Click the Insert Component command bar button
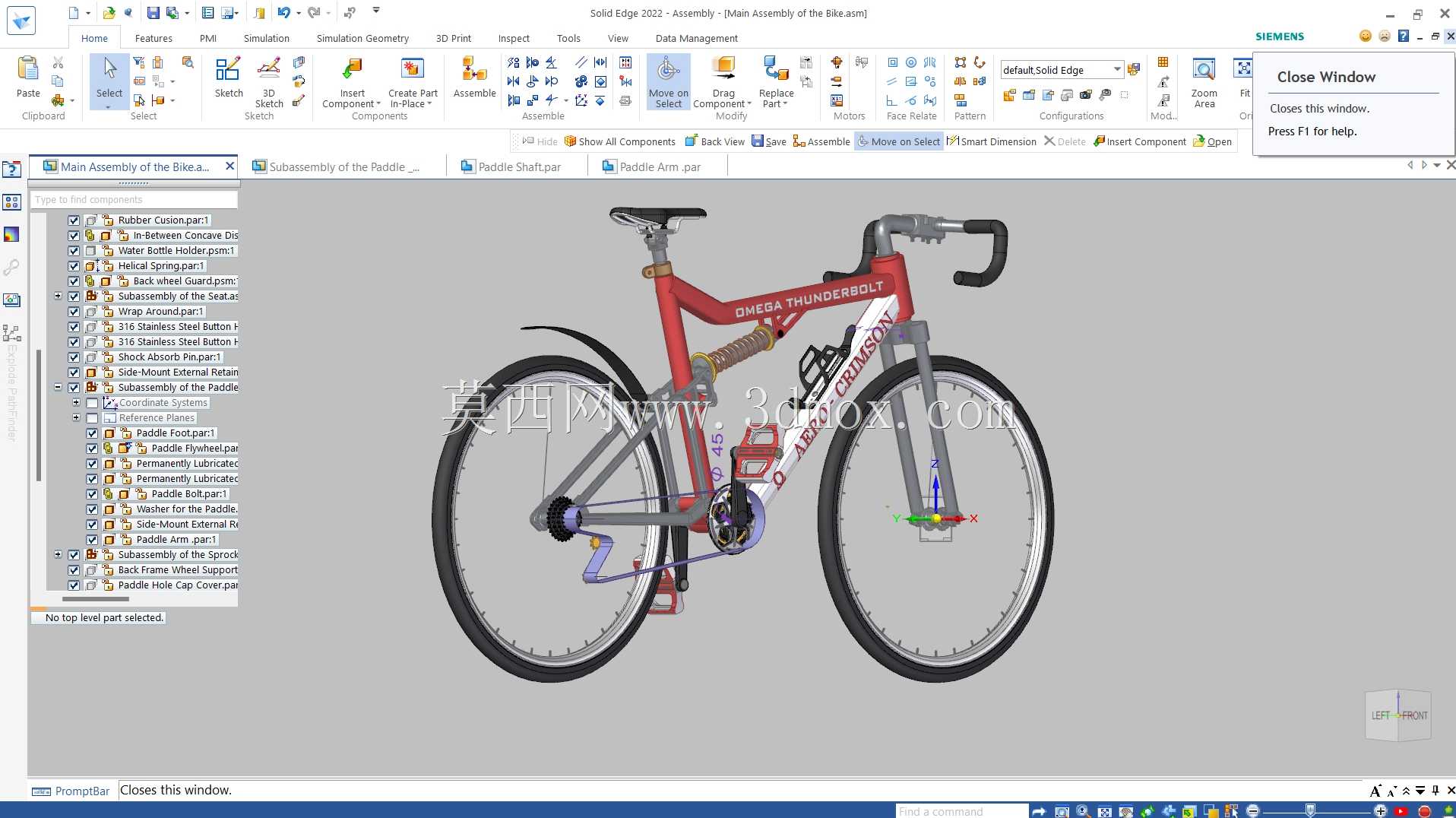Viewport: 1456px width, 818px height. [x=1139, y=141]
